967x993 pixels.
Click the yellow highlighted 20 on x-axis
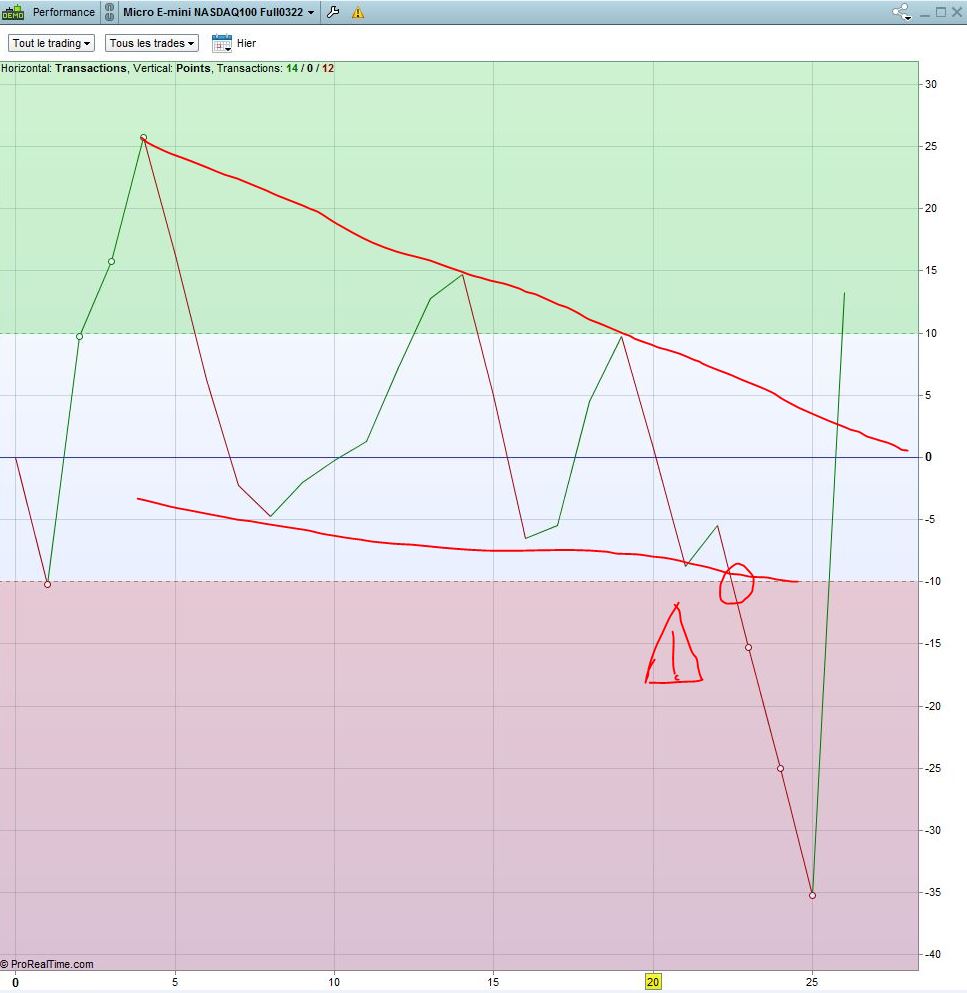click(x=653, y=982)
